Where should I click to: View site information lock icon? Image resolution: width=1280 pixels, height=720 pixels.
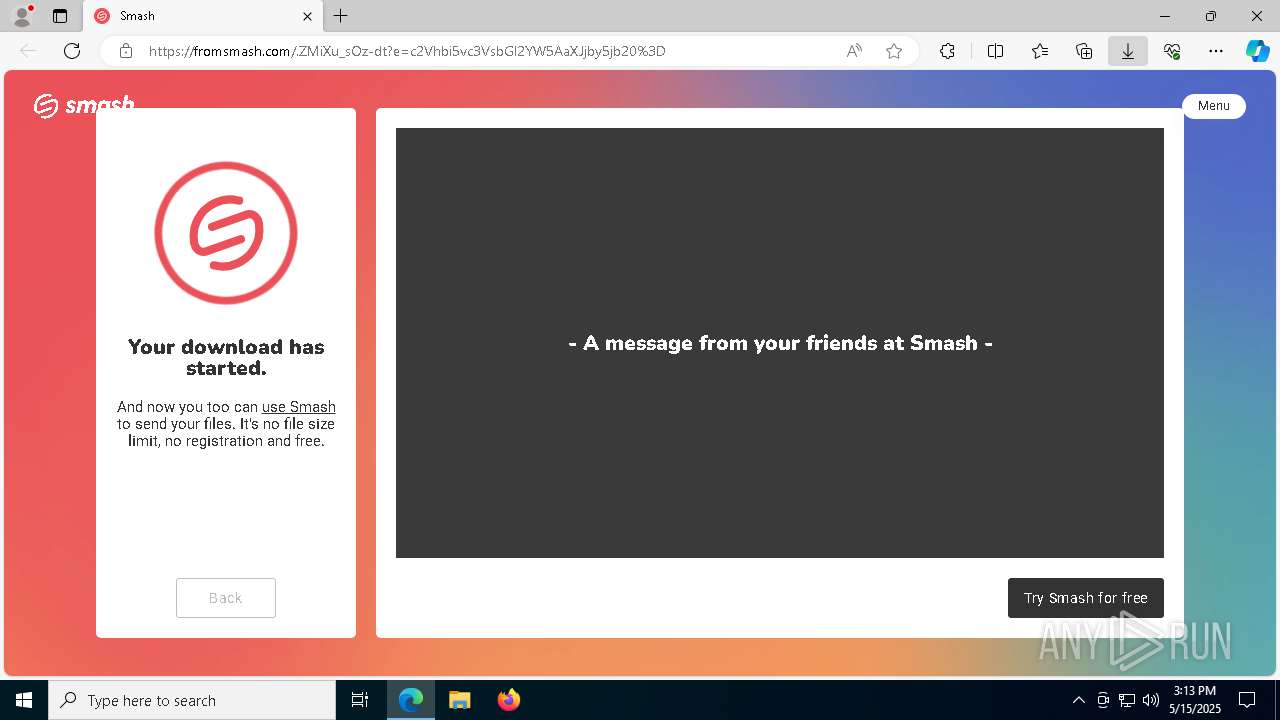tap(126, 51)
